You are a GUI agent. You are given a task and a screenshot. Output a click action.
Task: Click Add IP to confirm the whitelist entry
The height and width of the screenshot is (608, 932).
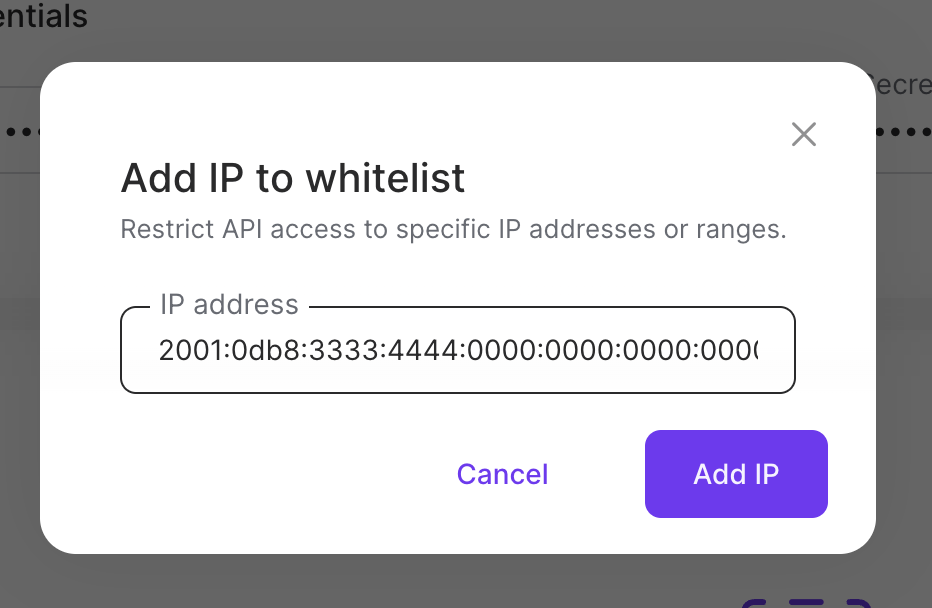click(x=736, y=474)
